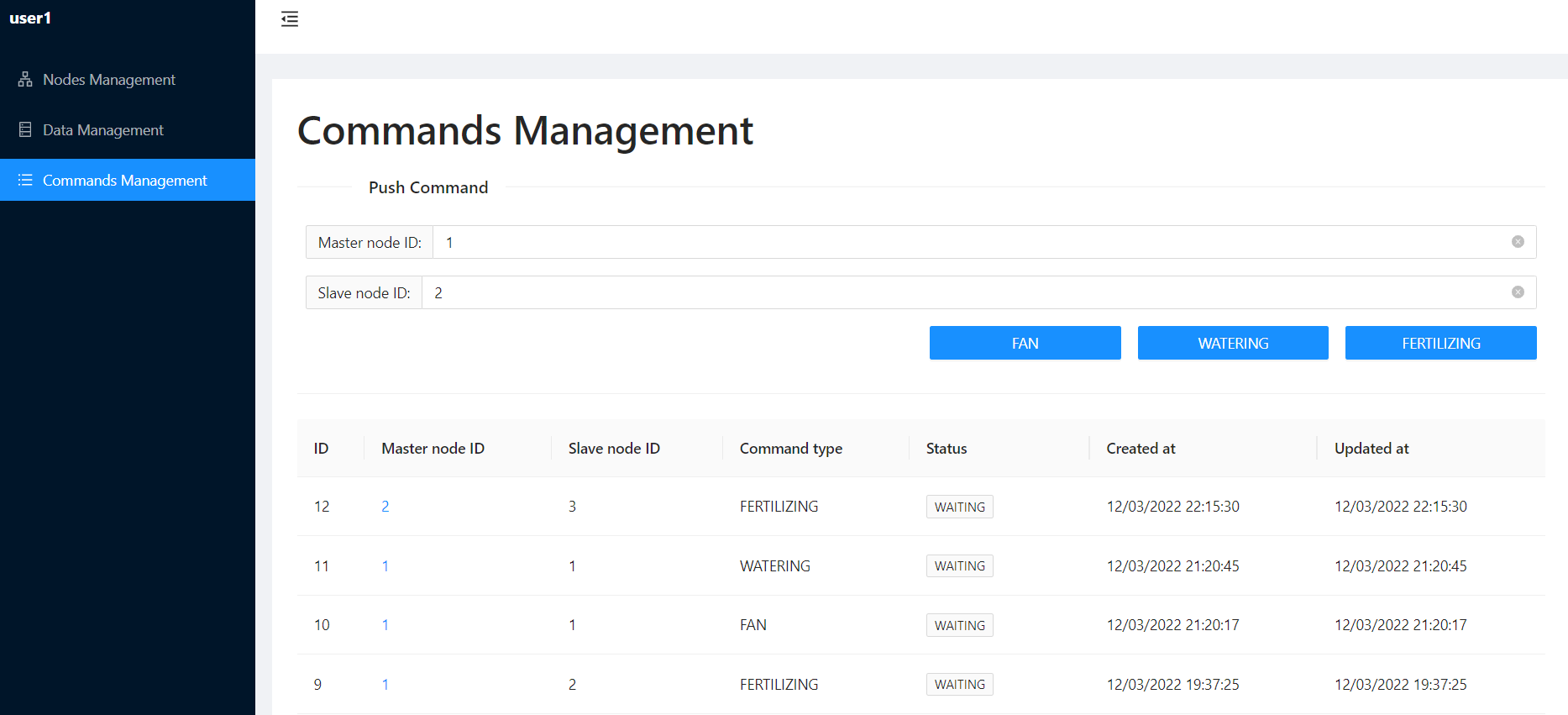Open master node link 2 in row 12

[x=385, y=507]
